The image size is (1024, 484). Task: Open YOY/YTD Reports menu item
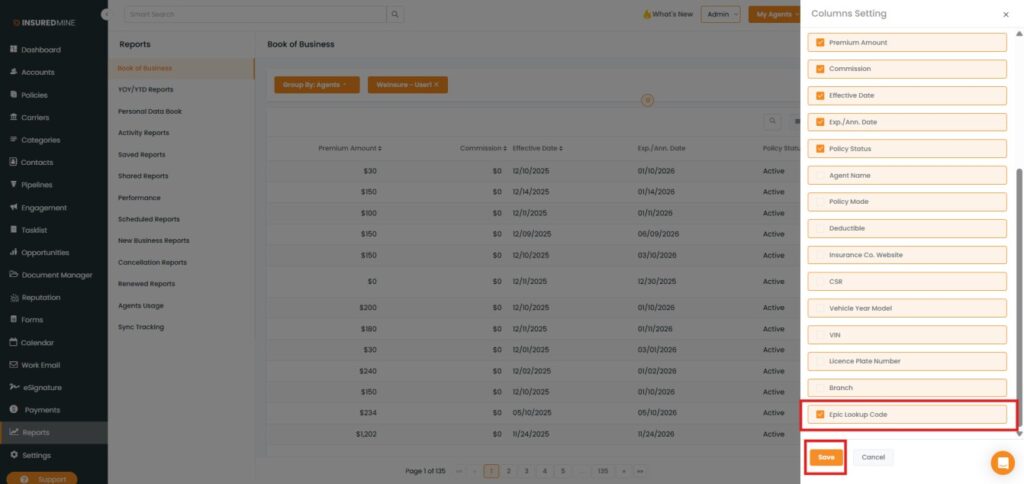[145, 90]
